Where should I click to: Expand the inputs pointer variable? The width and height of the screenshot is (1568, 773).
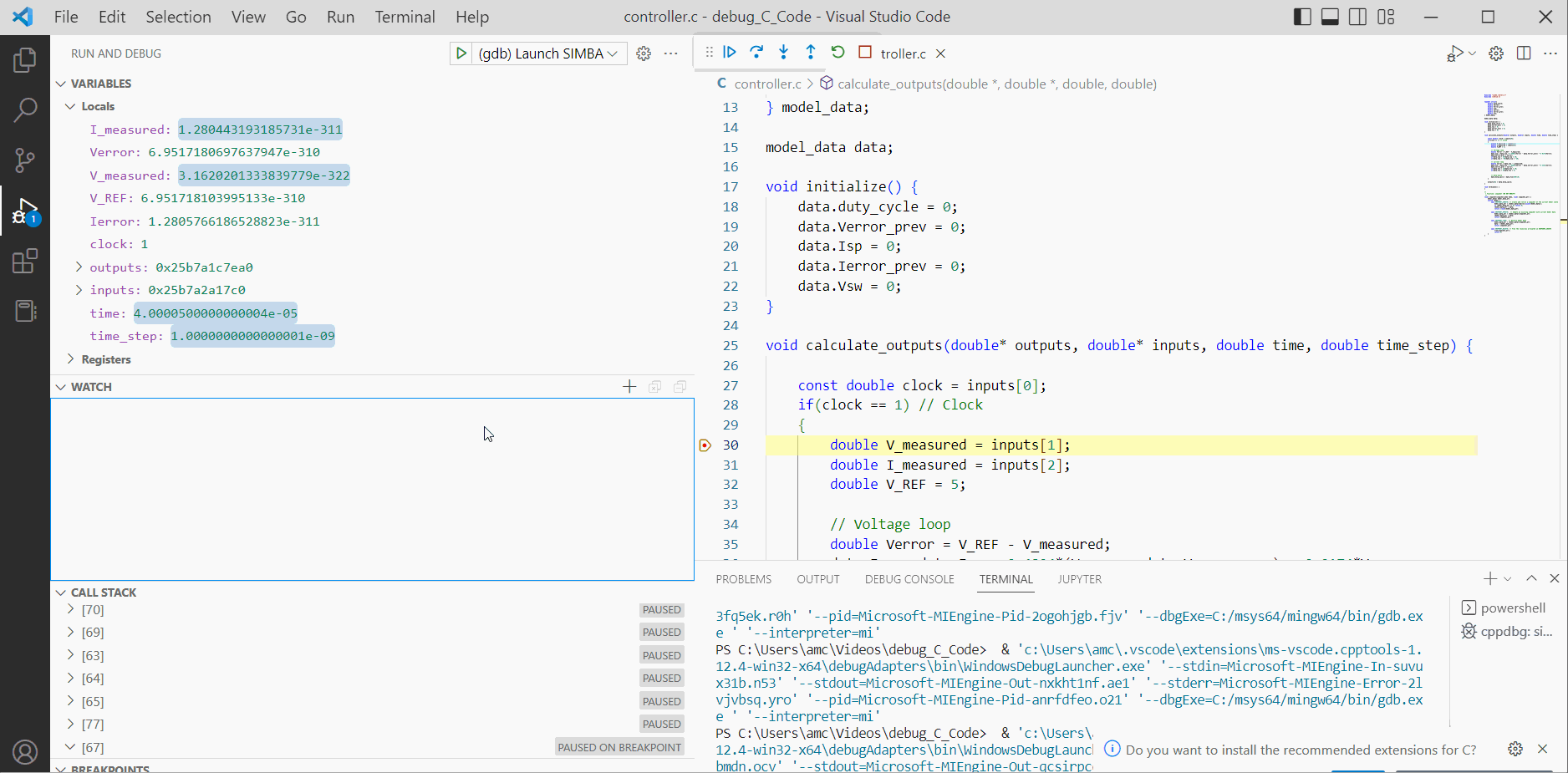(x=79, y=290)
